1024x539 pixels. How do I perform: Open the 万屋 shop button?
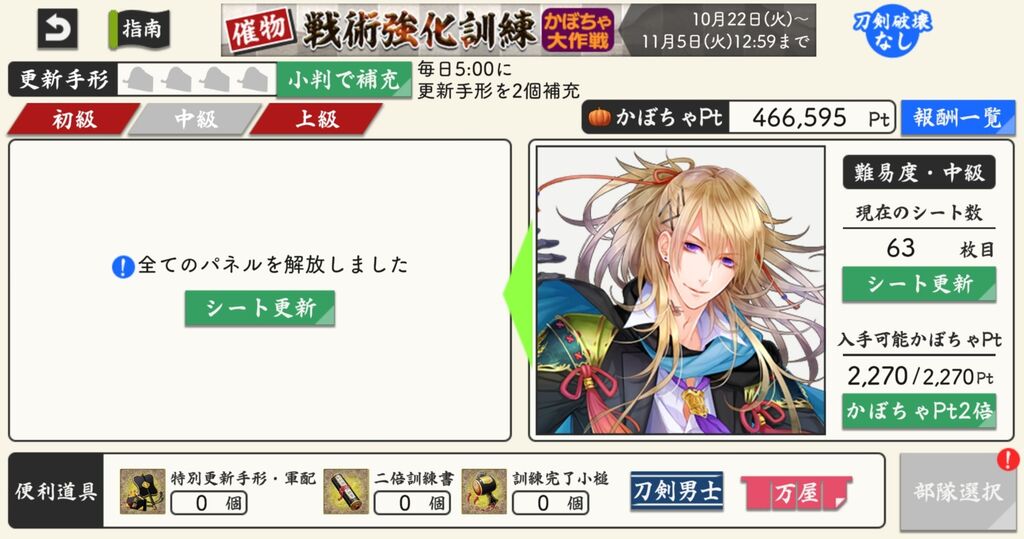[x=797, y=493]
